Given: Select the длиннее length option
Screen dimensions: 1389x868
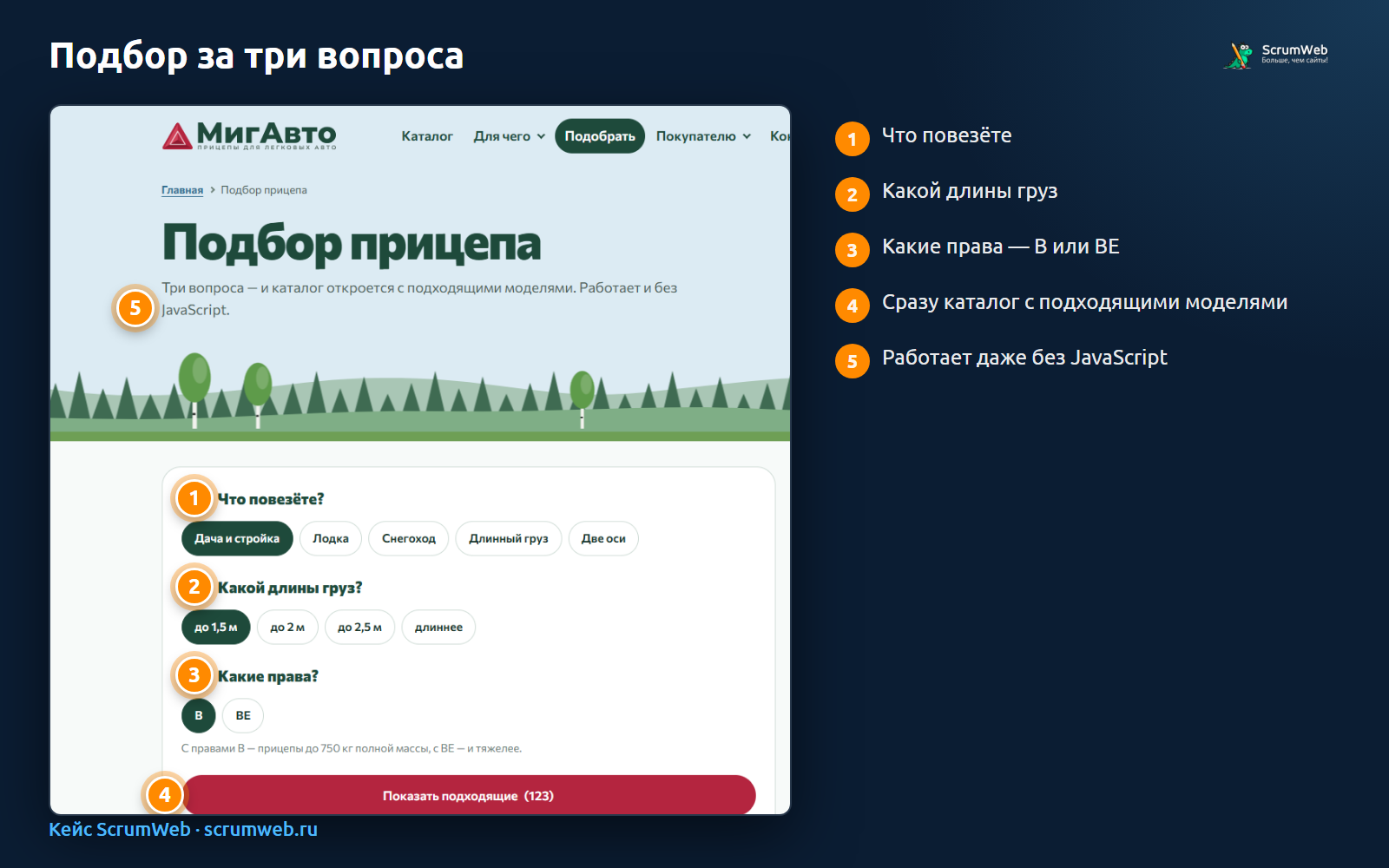Looking at the screenshot, I should coord(438,627).
